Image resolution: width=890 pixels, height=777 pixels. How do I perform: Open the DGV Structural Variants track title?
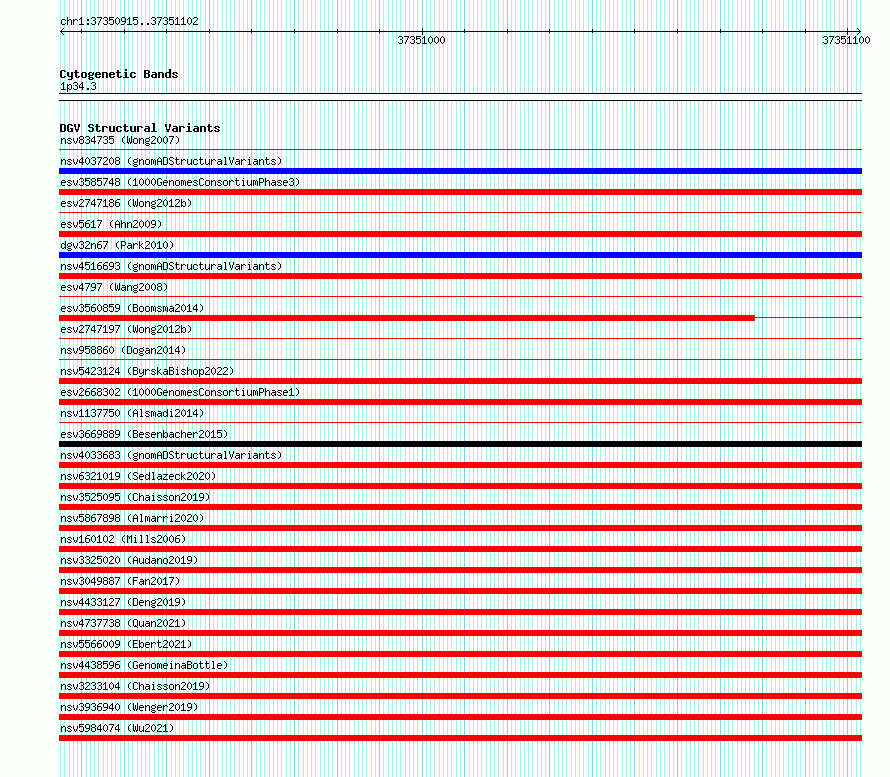[x=140, y=128]
